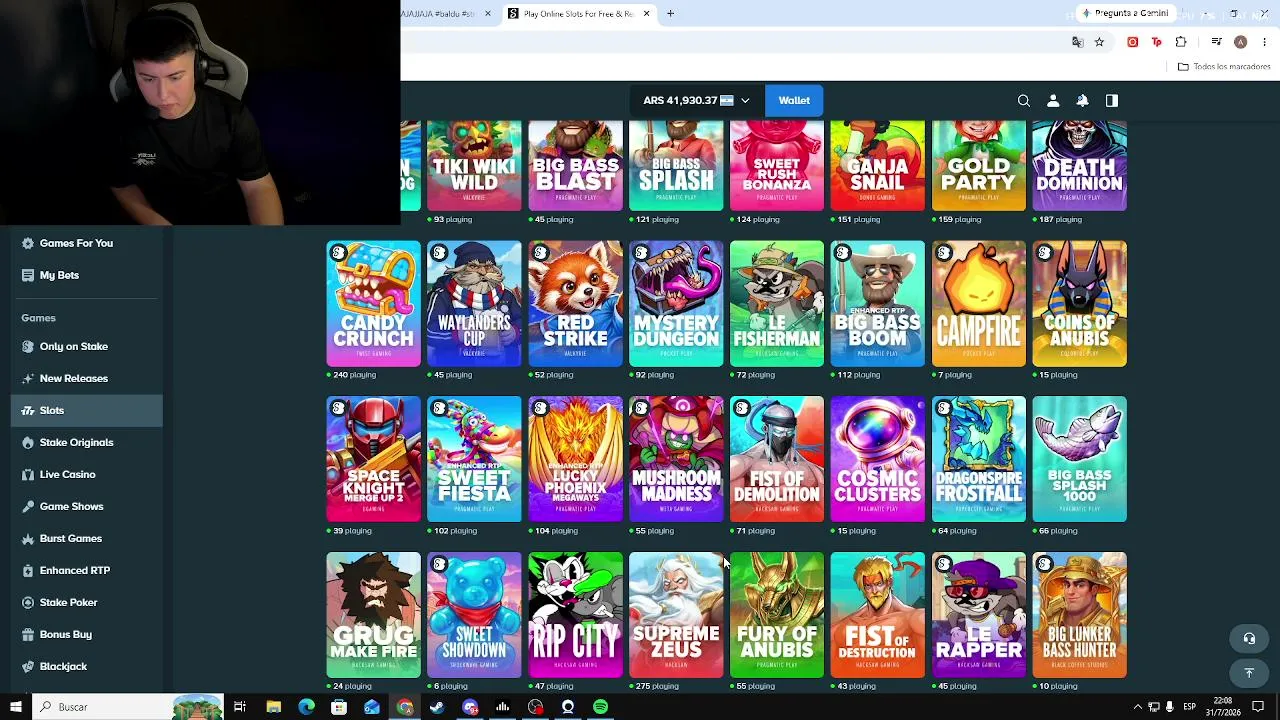Viewport: 1280px width, 720px height.
Task: Open Todos los marcadores bookmarks folder
Action: point(1224,67)
